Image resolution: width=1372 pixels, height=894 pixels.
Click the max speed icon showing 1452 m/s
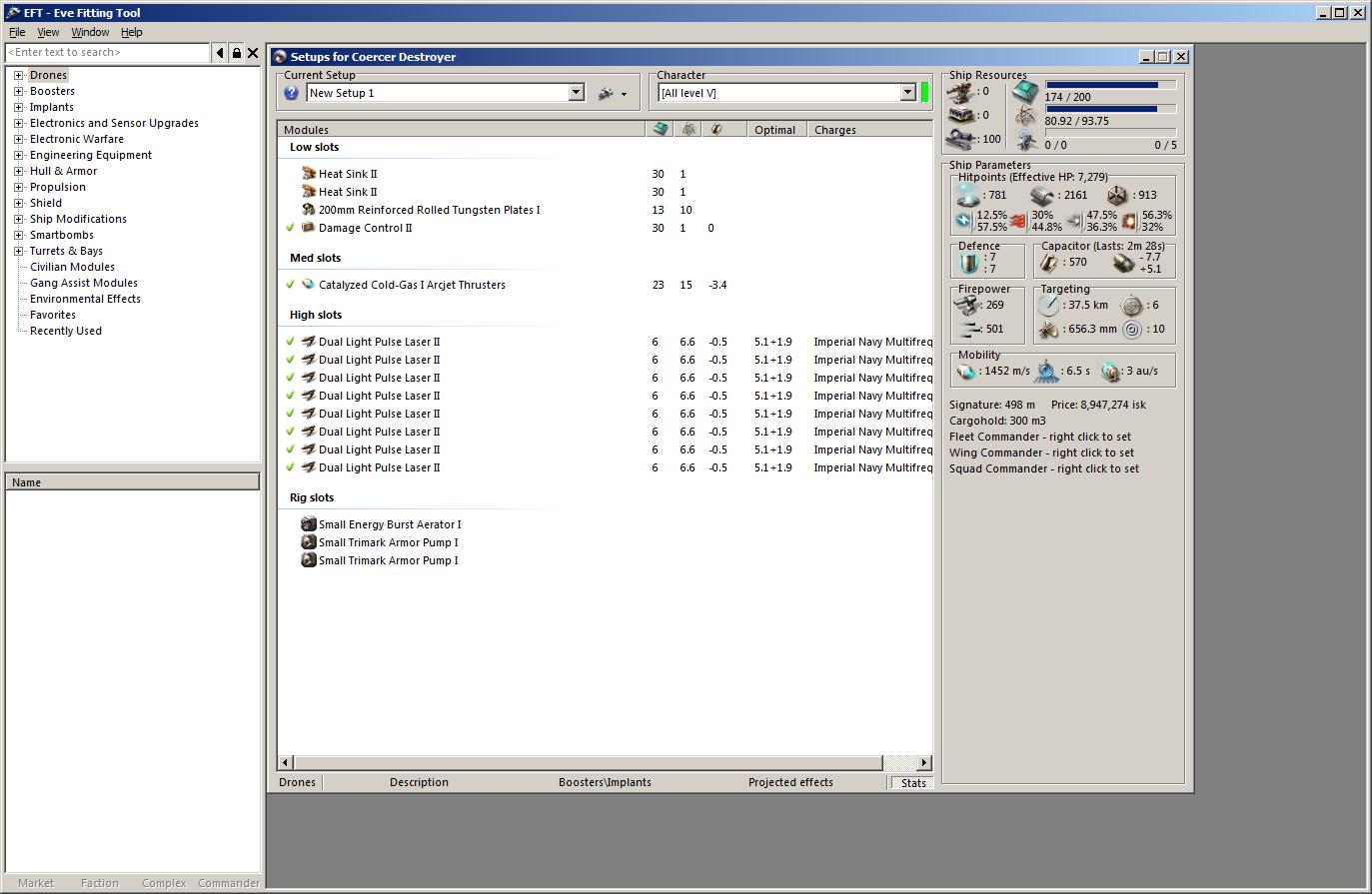965,371
